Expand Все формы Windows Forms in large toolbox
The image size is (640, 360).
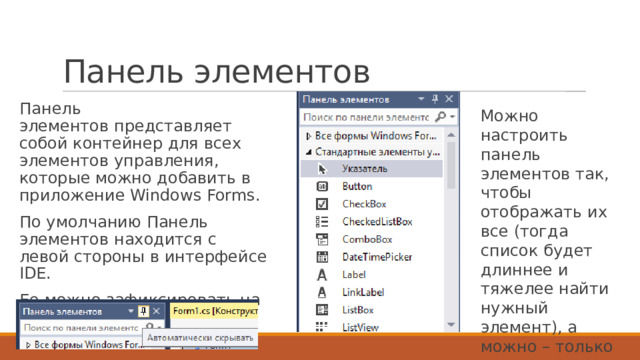[x=309, y=136]
